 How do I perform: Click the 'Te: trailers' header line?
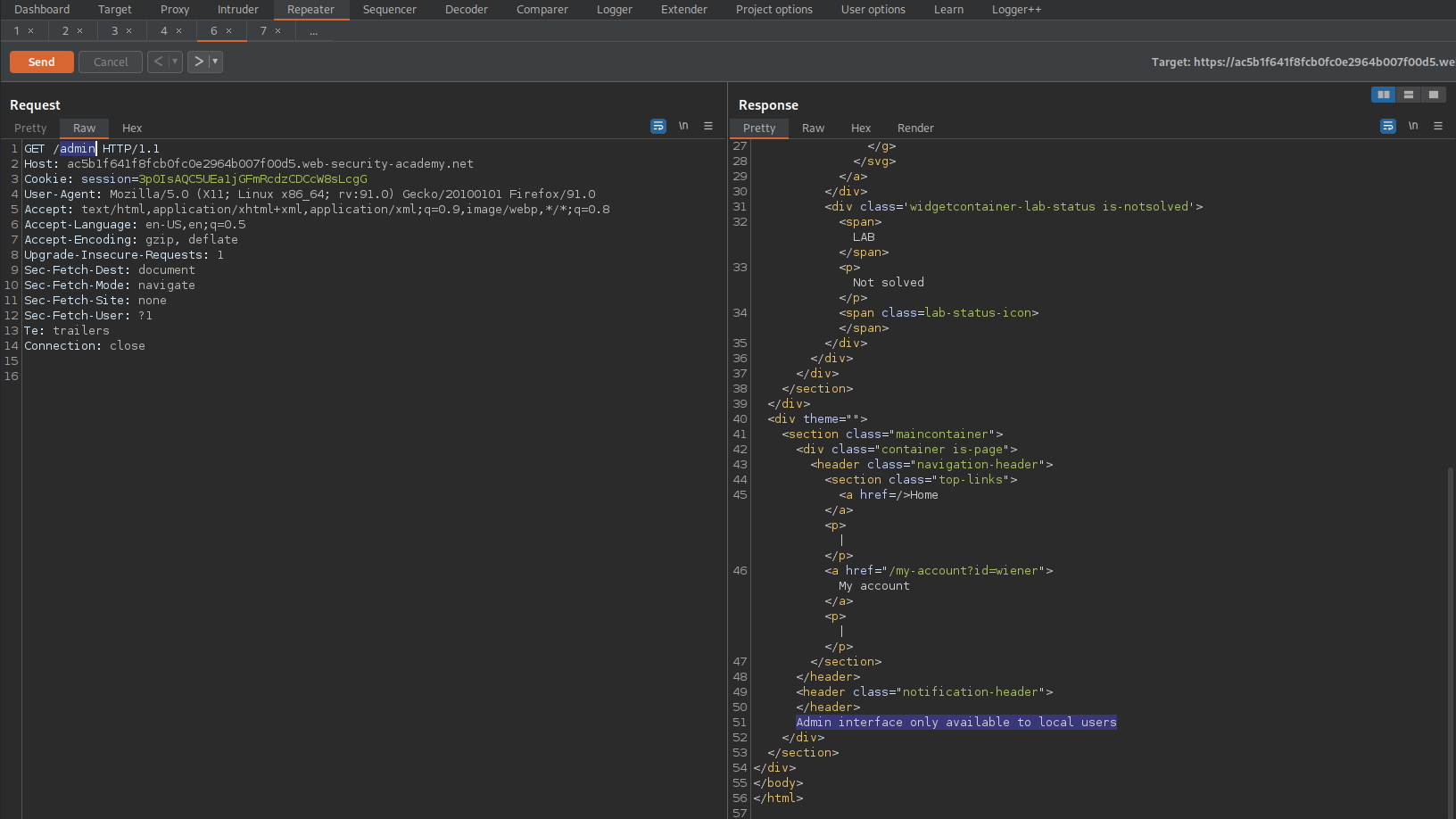(67, 331)
